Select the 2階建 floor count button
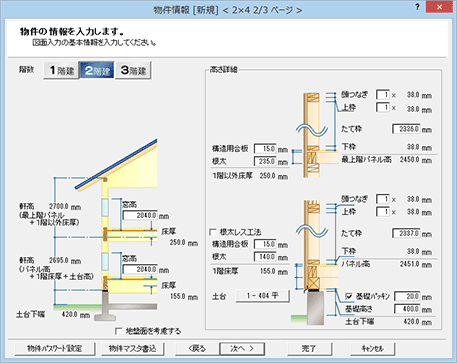The image size is (457, 363). [97, 70]
